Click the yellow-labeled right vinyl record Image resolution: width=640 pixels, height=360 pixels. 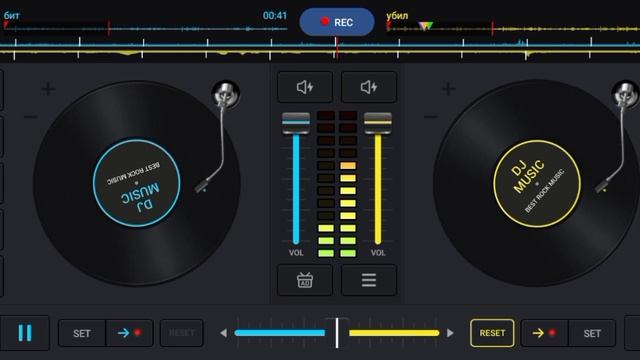click(537, 183)
